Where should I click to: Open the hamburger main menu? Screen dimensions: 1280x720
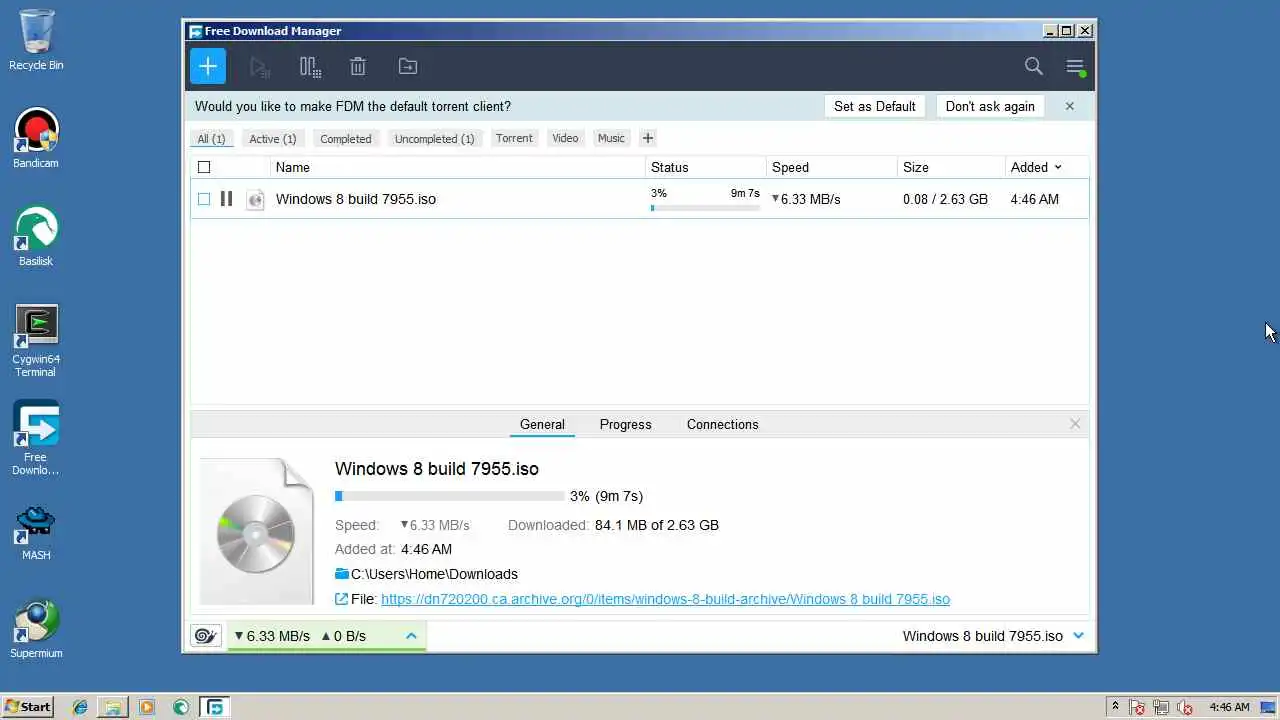[1075, 67]
